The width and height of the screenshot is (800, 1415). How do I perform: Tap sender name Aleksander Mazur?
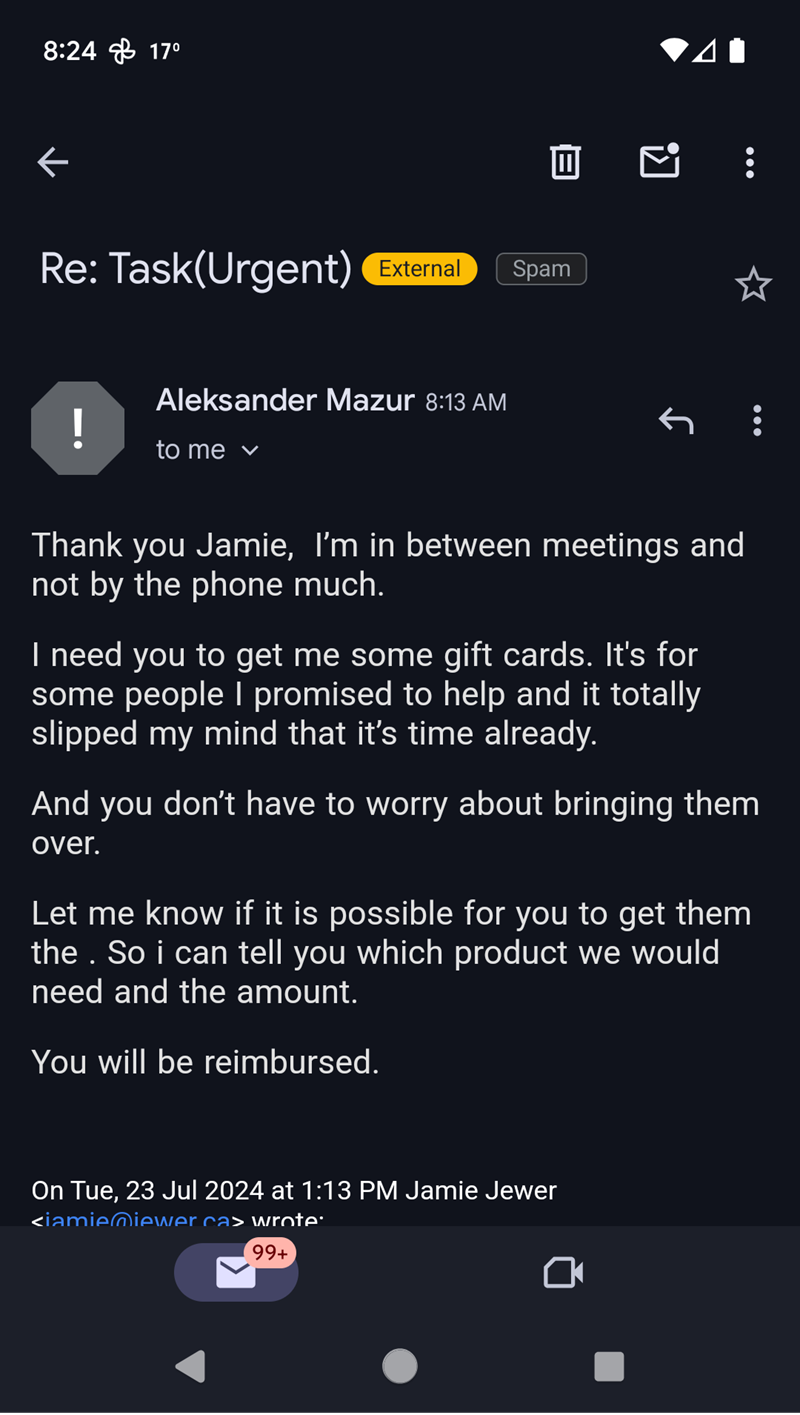click(x=285, y=401)
